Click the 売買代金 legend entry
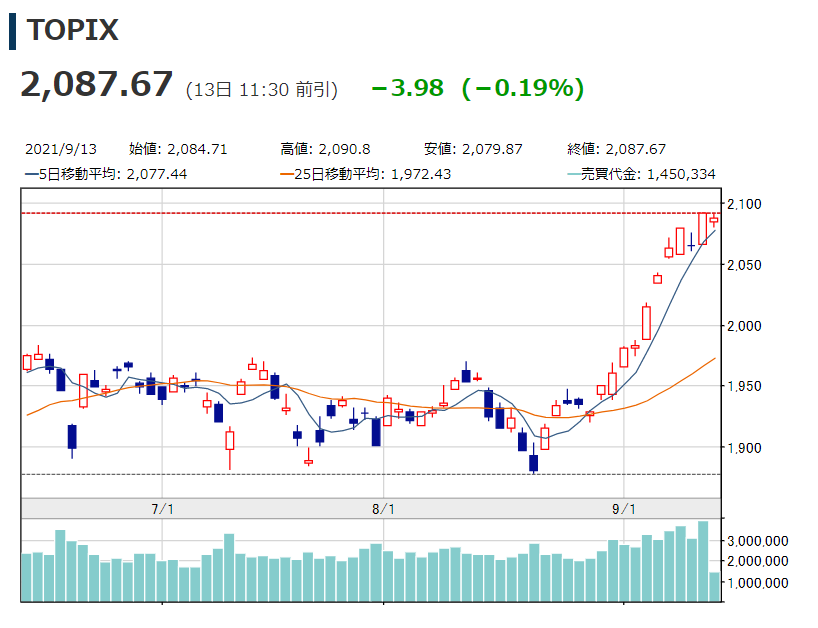Image resolution: width=818 pixels, height=628 pixels. point(641,174)
